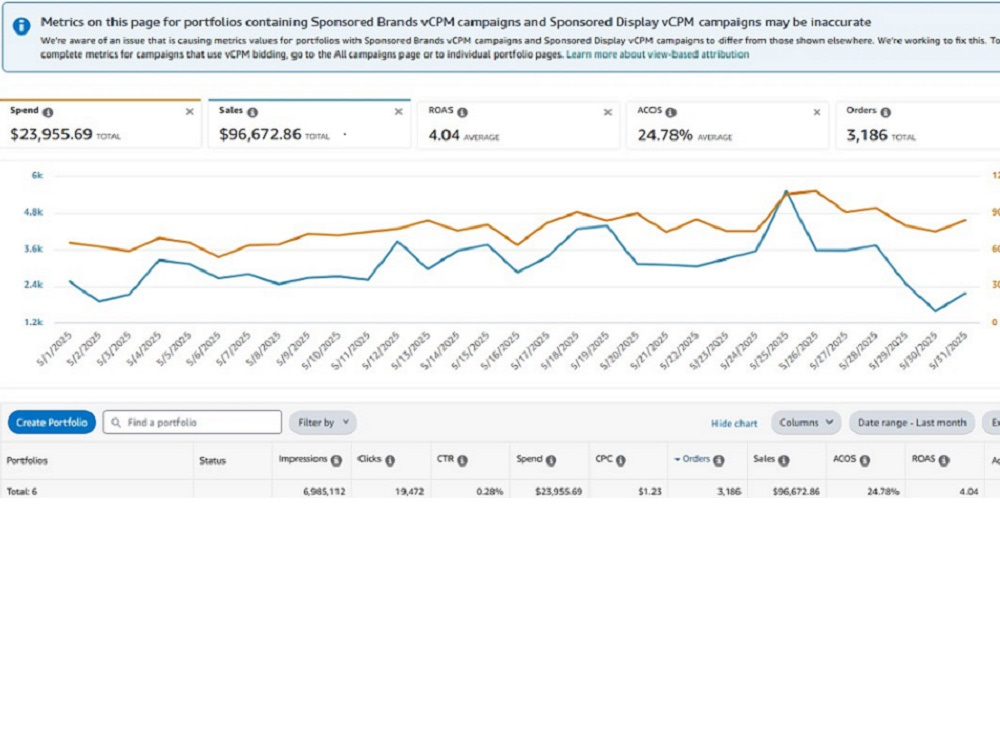Select the ACOS metric card
Image resolution: width=1000 pixels, height=750 pixels.
coord(728,125)
